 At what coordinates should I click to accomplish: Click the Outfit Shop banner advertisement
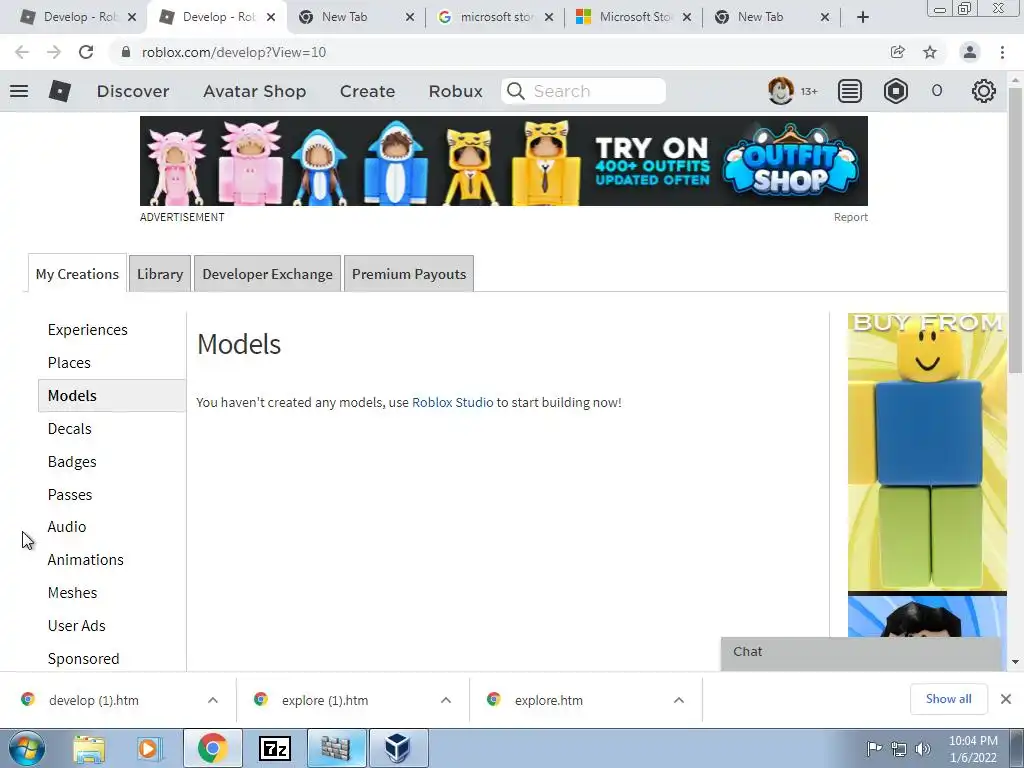[504, 161]
